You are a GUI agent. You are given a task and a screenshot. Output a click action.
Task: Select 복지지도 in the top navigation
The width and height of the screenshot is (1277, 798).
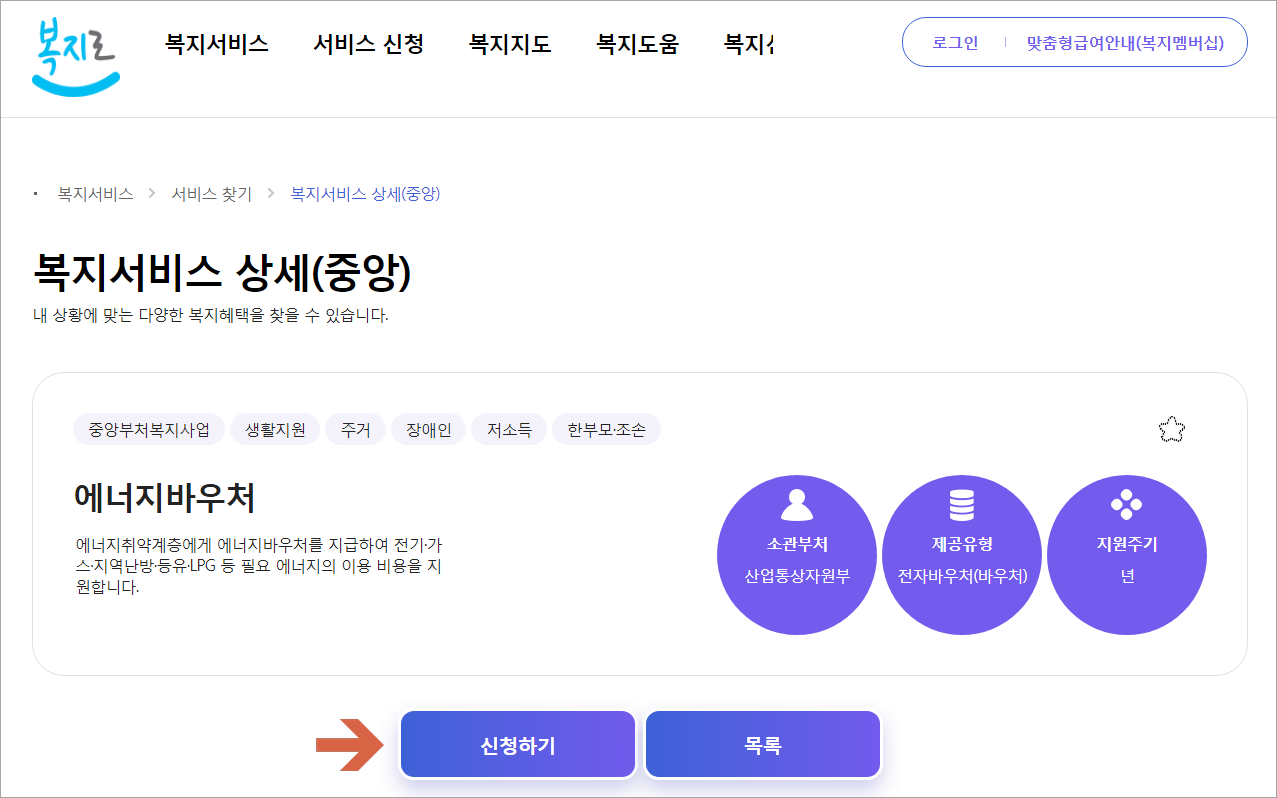coord(508,44)
